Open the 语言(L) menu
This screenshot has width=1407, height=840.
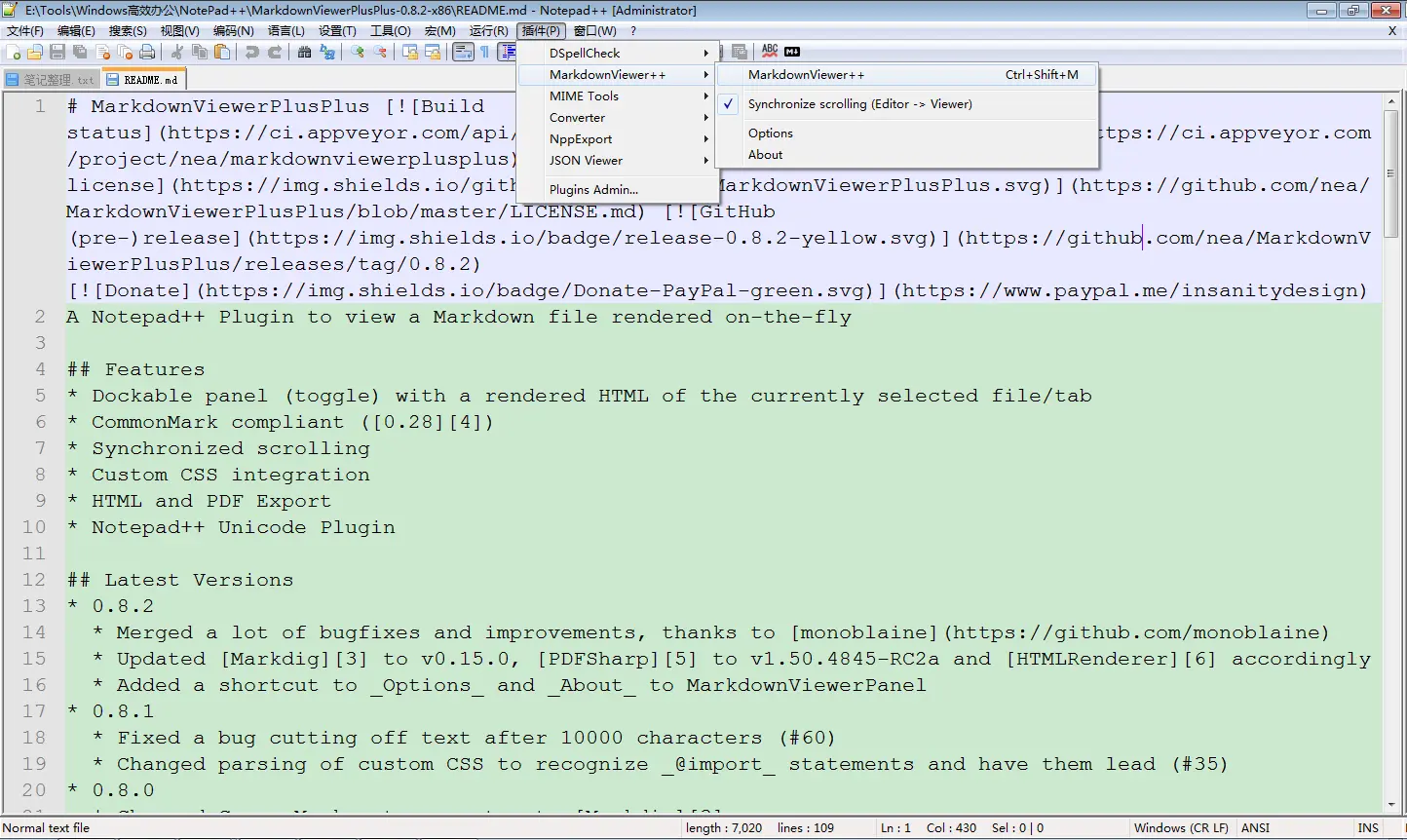click(286, 31)
